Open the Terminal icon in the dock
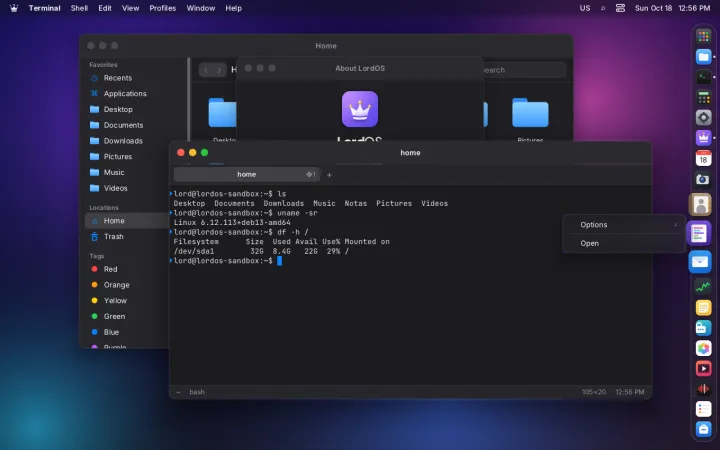The width and height of the screenshot is (720, 450). pos(703,77)
